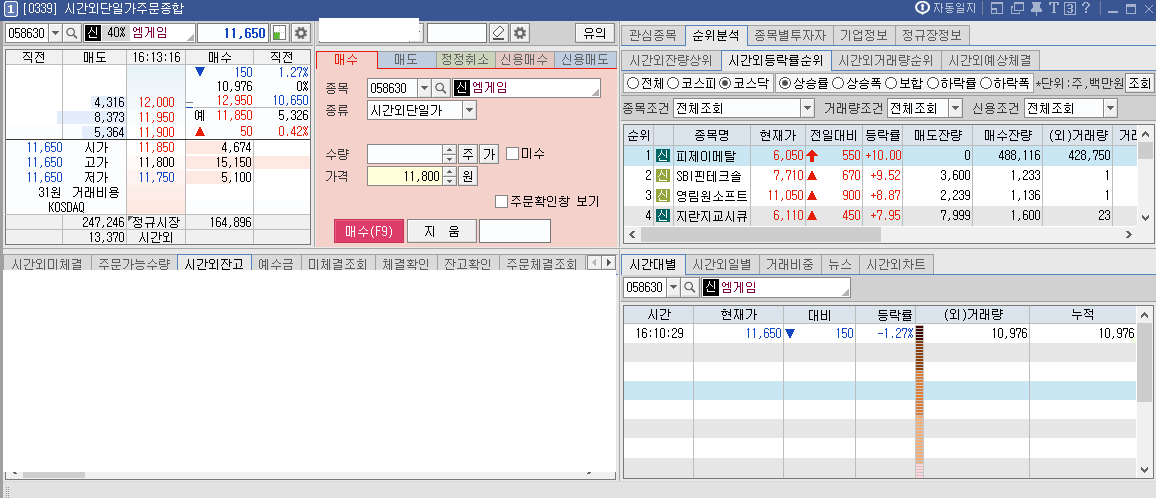Click ranking table vertical scrollbar down arrow
The image size is (1156, 498).
coord(1145,218)
